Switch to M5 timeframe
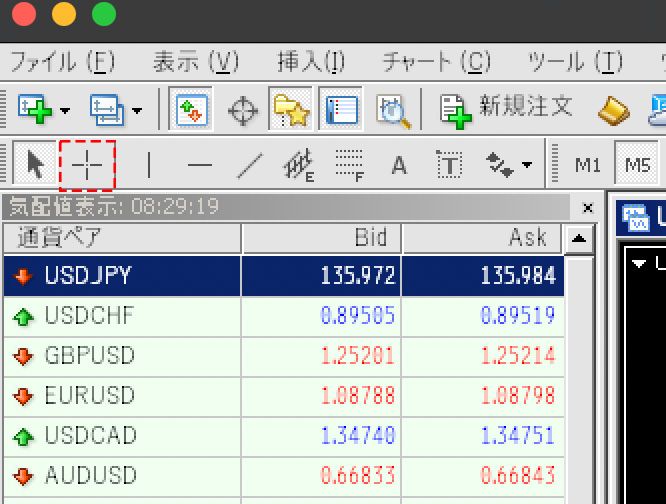Viewport: 666px width, 504px height. (637, 164)
